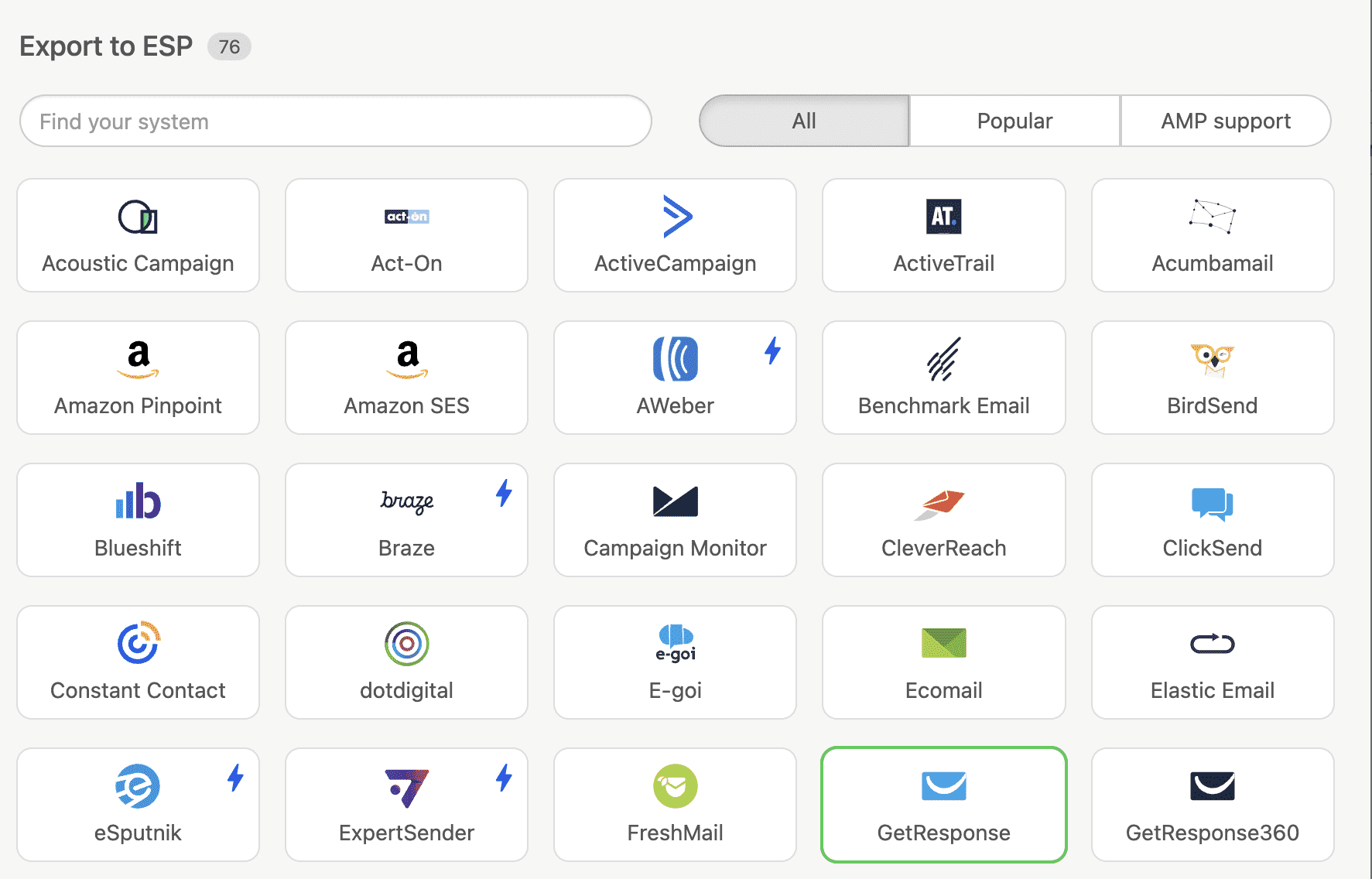Click the Campaign Monitor envelope icon
The image size is (1372, 879).
point(675,501)
